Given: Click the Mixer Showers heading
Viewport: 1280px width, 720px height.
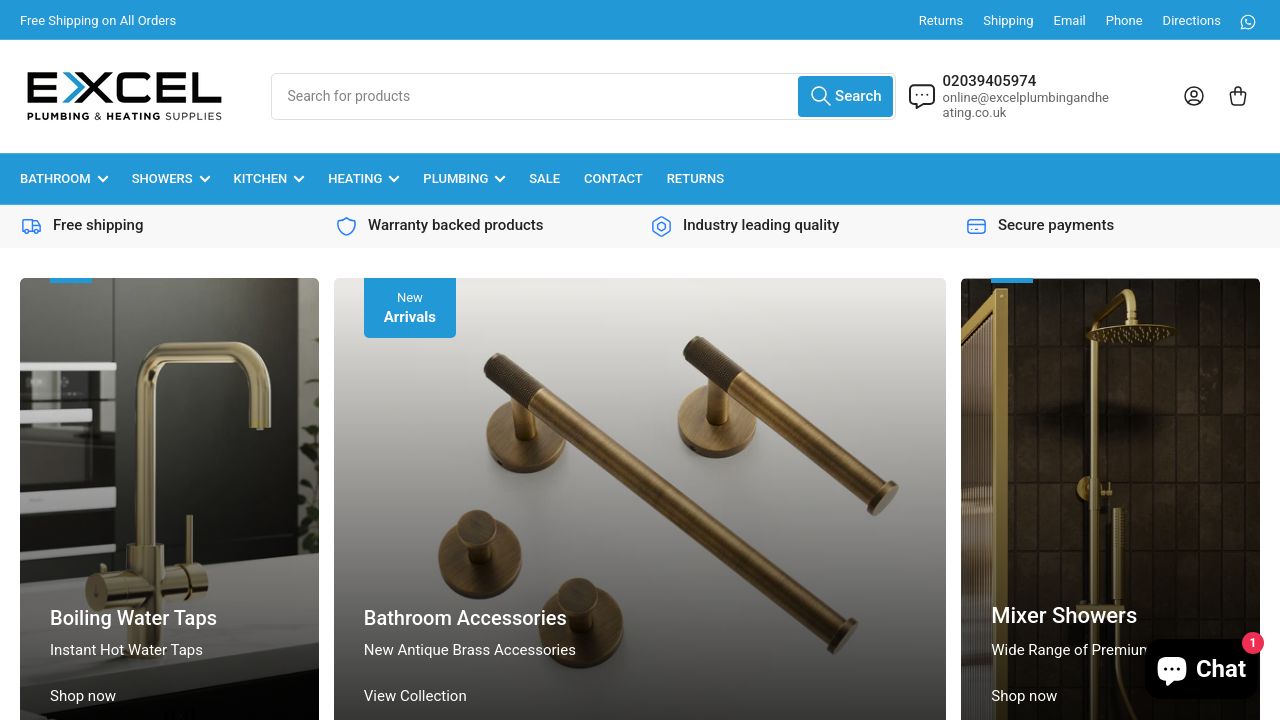Looking at the screenshot, I should pyautogui.click(x=1064, y=615).
